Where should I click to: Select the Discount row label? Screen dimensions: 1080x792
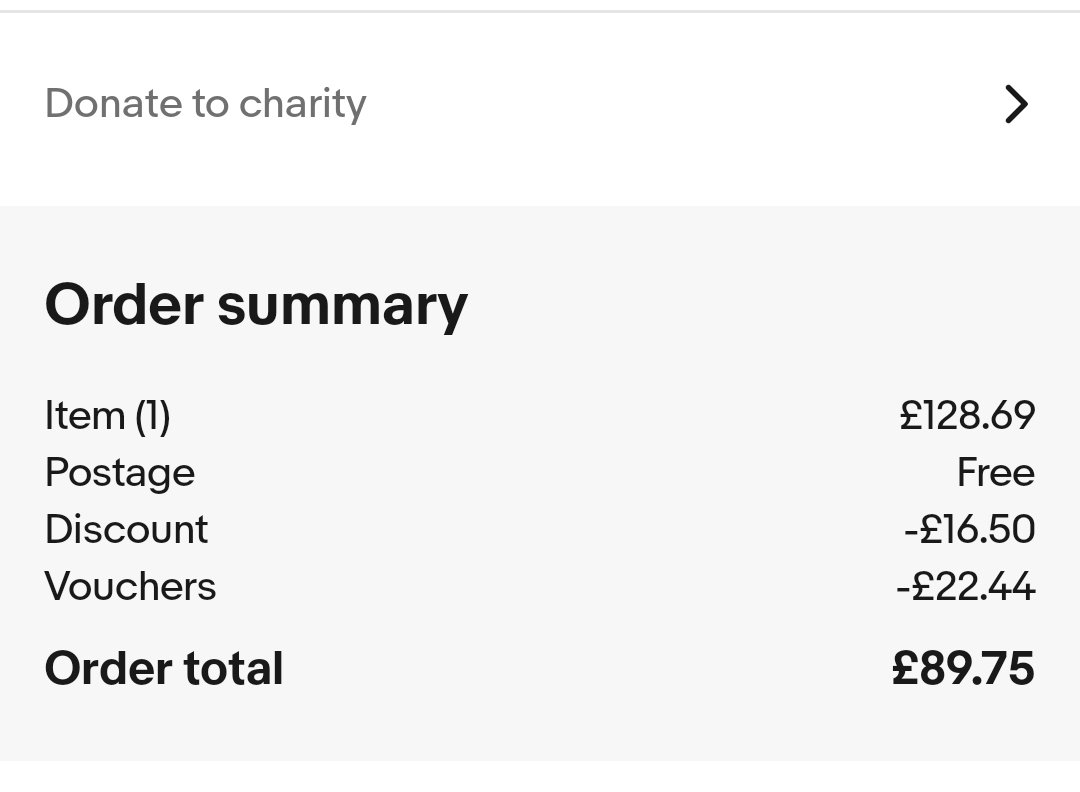click(x=126, y=529)
